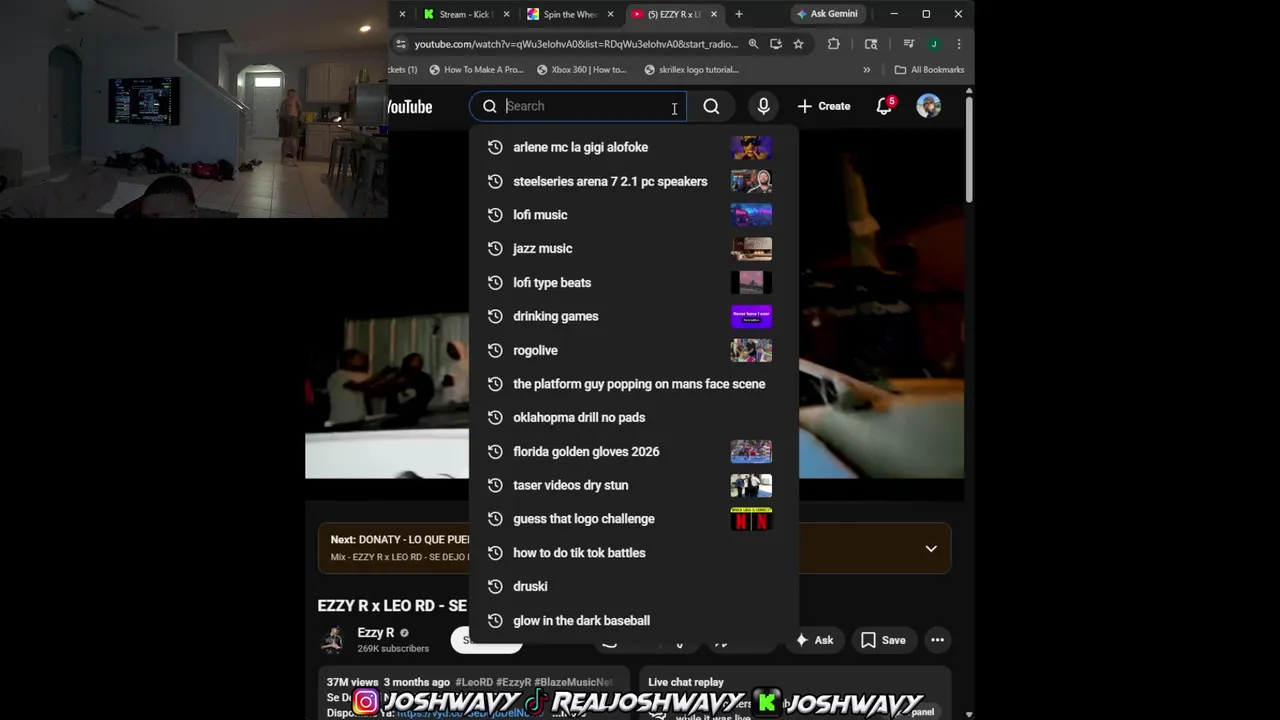Pick 'oklahopma drill no pads' suggestion
Screen dimensions: 1280x720
pos(633,417)
